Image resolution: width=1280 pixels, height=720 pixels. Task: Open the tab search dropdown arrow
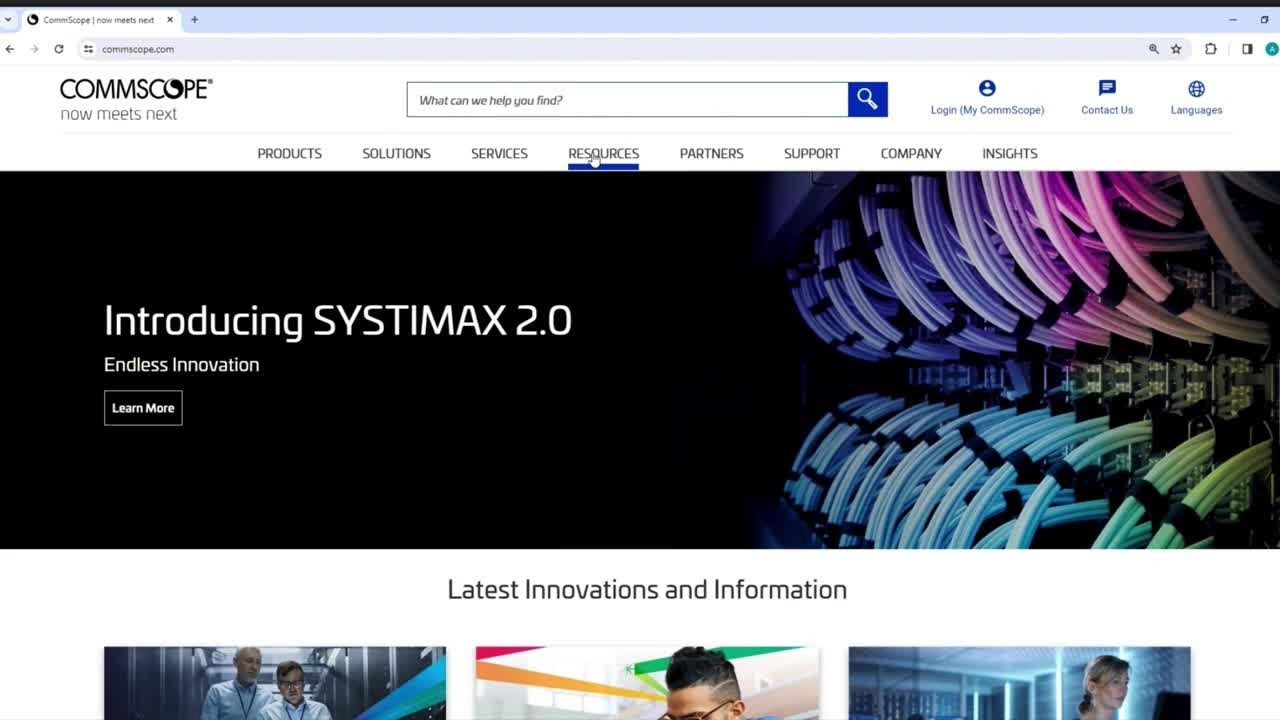click(x=8, y=19)
